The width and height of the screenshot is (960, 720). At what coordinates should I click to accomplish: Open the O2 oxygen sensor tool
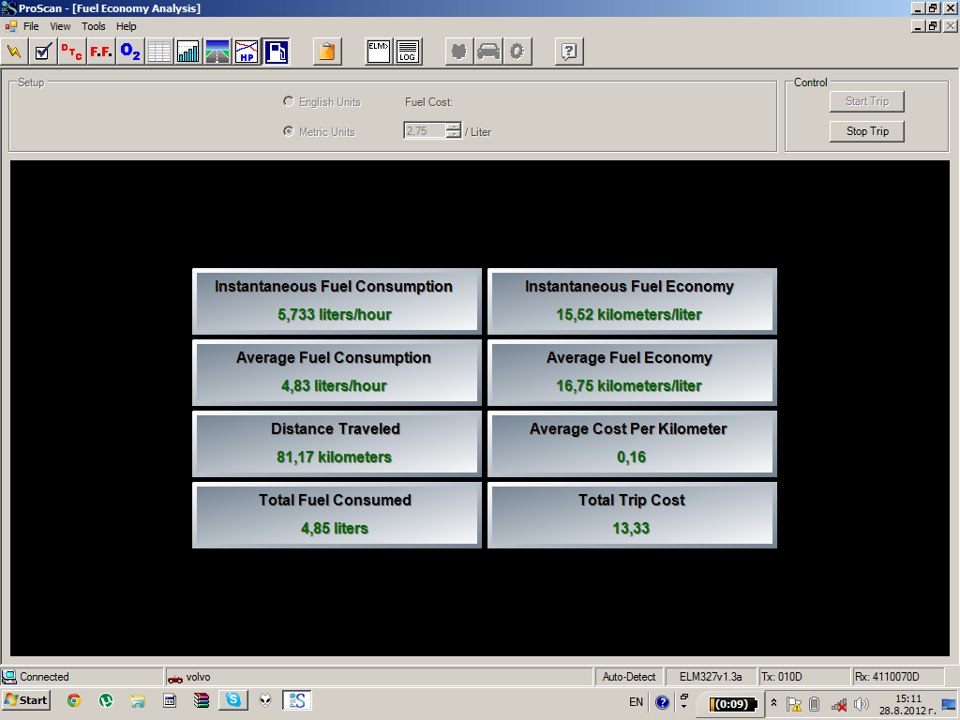pyautogui.click(x=130, y=51)
